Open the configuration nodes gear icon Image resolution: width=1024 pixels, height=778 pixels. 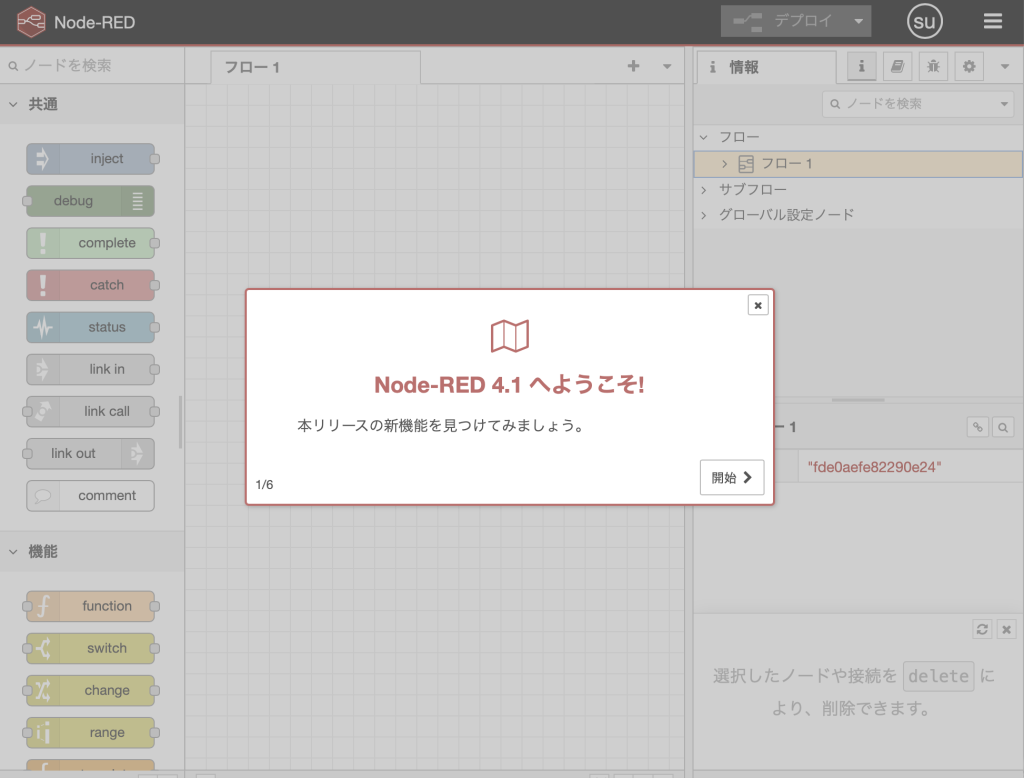[x=968, y=67]
